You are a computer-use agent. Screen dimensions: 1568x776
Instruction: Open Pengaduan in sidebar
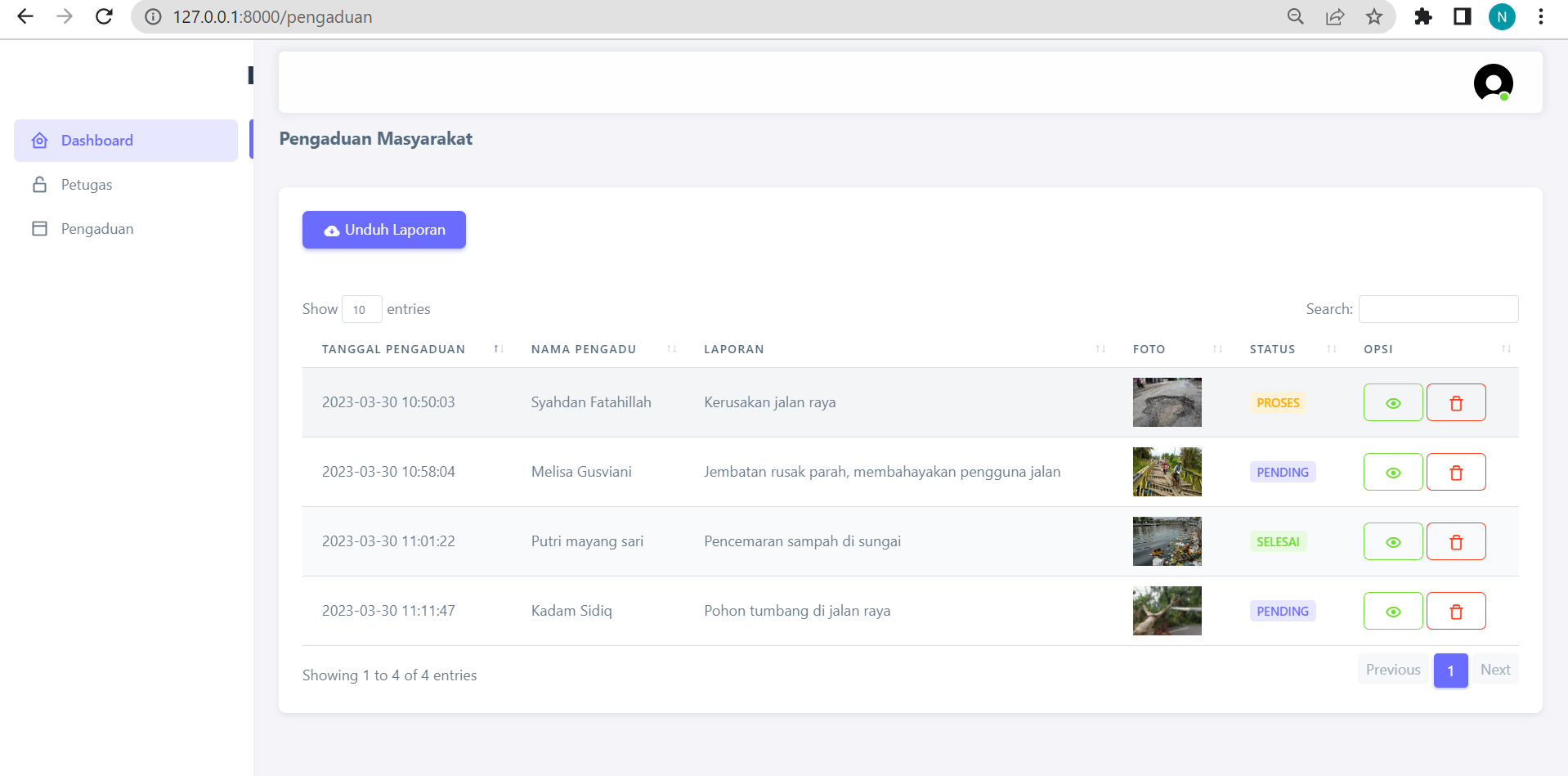pos(126,229)
